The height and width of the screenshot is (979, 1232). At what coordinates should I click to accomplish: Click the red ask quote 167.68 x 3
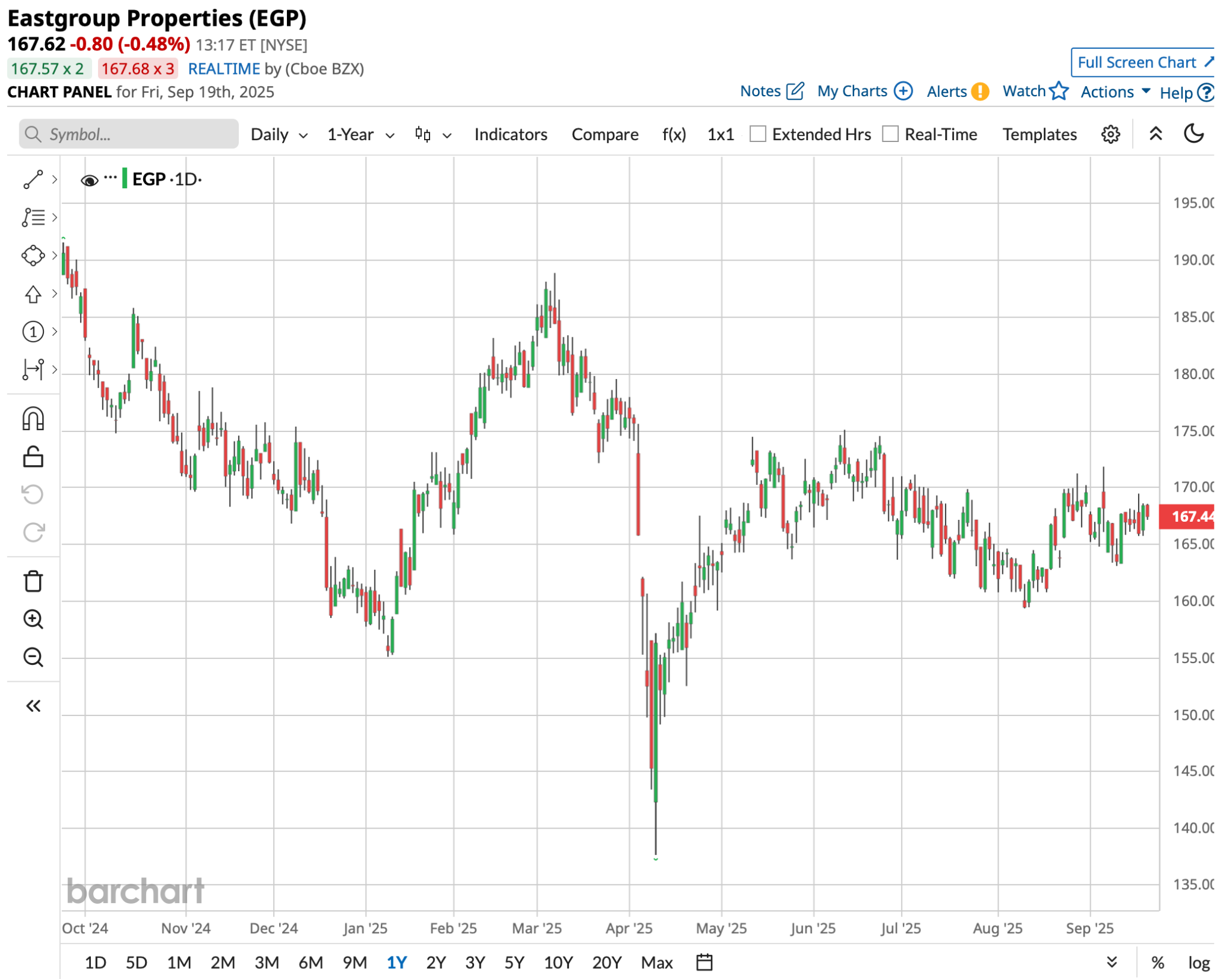(138, 69)
